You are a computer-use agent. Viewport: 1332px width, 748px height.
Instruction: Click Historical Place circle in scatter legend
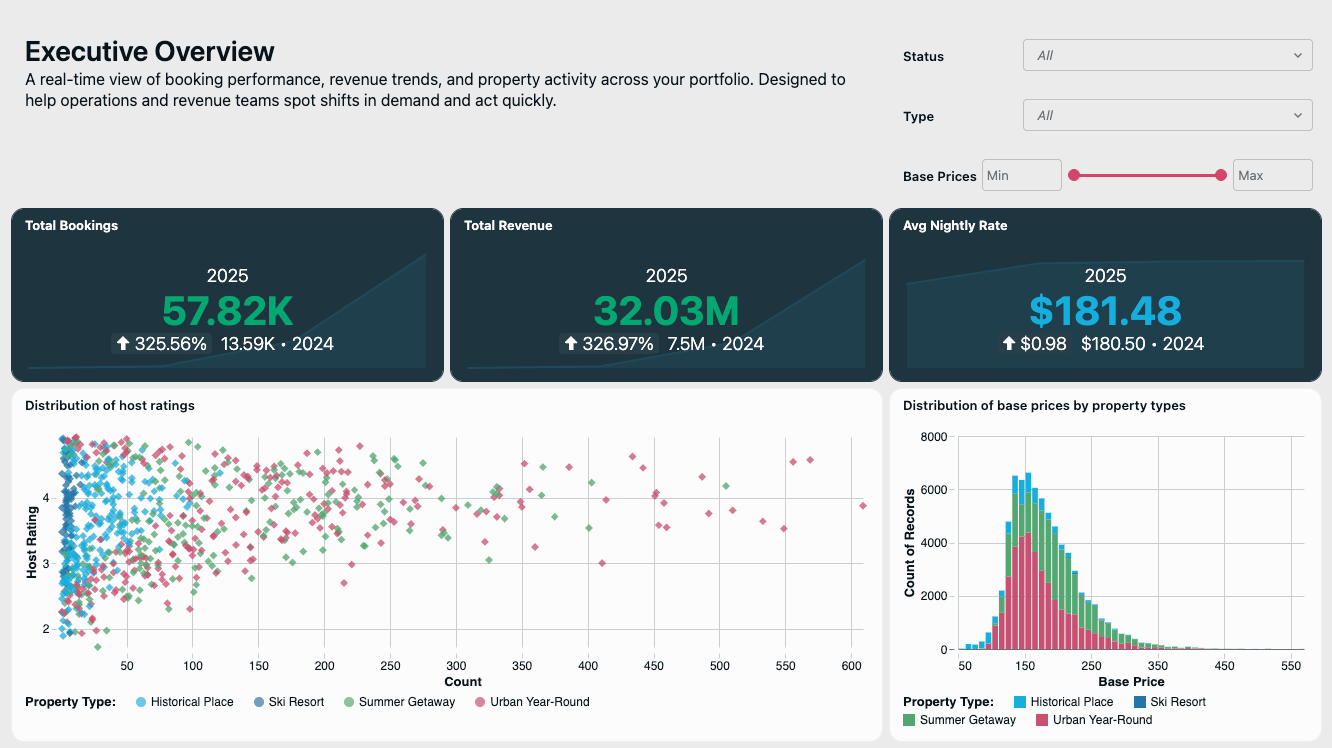pyautogui.click(x=140, y=702)
